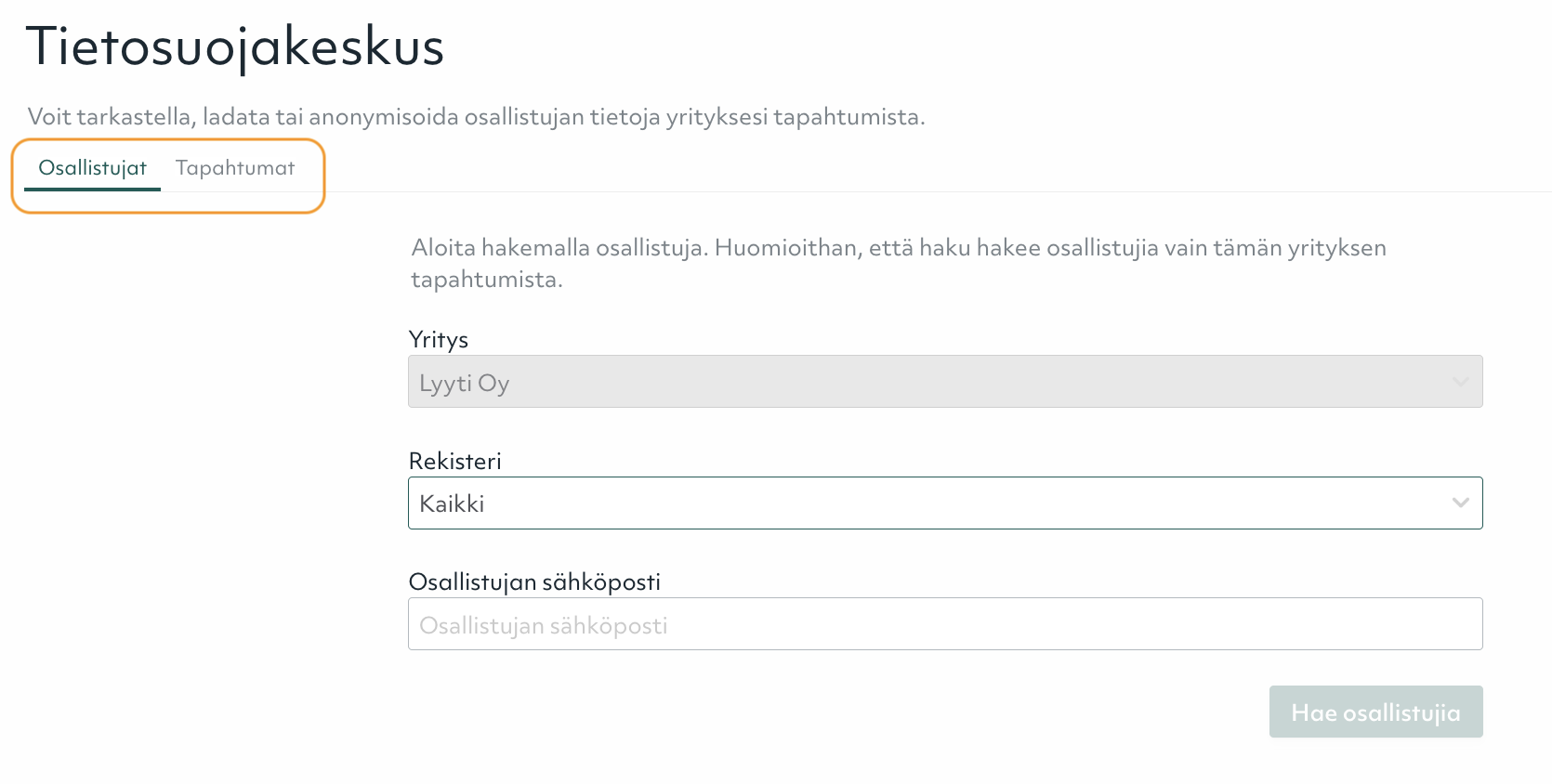
Task: Click the Yritys field label
Action: (438, 340)
